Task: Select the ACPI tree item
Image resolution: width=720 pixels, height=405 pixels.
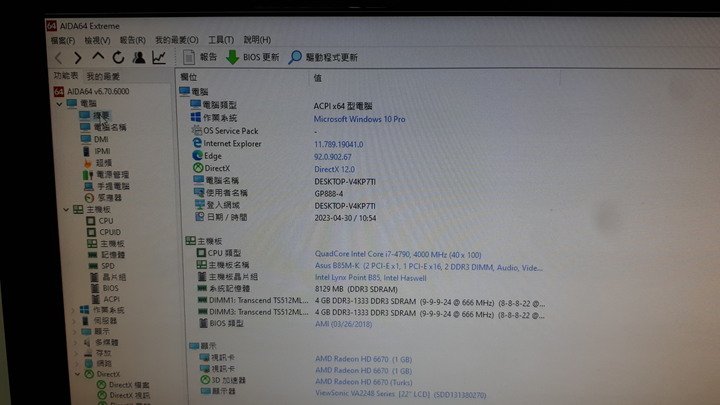Action: (106, 299)
